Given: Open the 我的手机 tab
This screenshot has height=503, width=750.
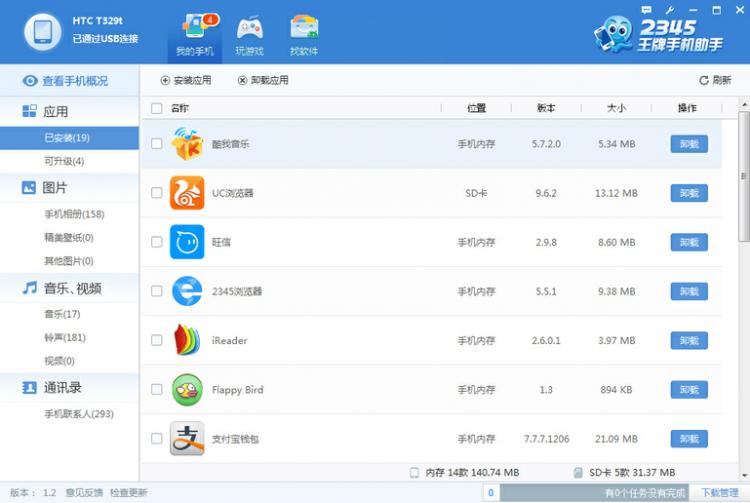Looking at the screenshot, I should point(195,35).
